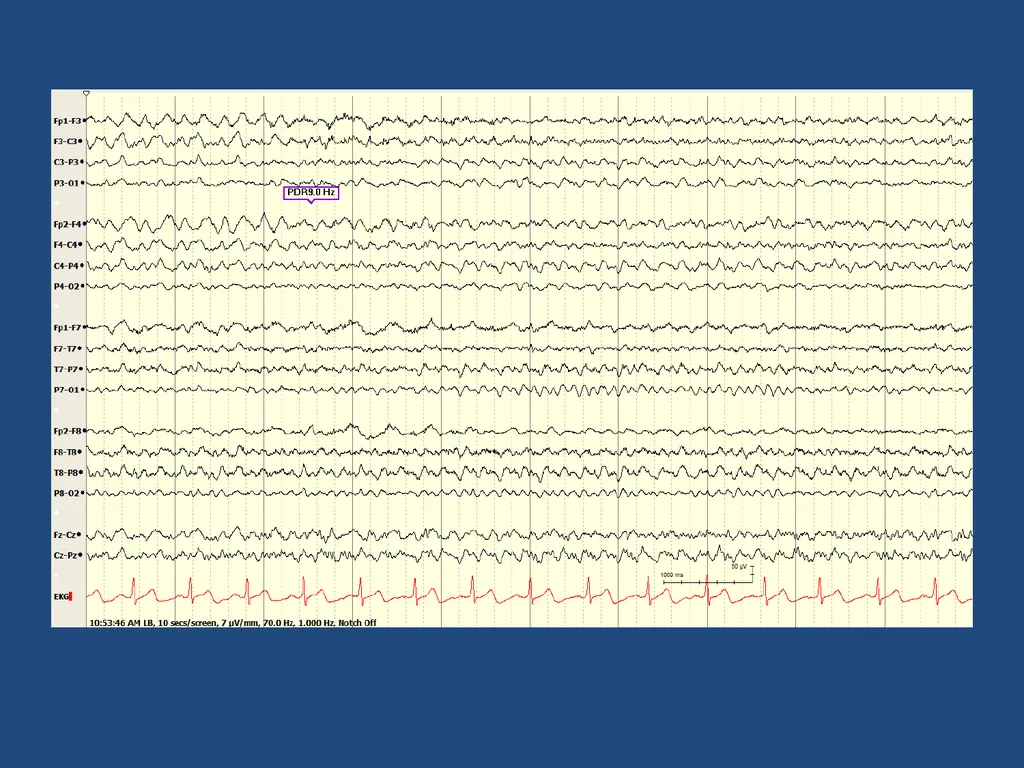The height and width of the screenshot is (768, 1024).
Task: Select the Fp2-F8 channel label
Action: click(x=67, y=431)
